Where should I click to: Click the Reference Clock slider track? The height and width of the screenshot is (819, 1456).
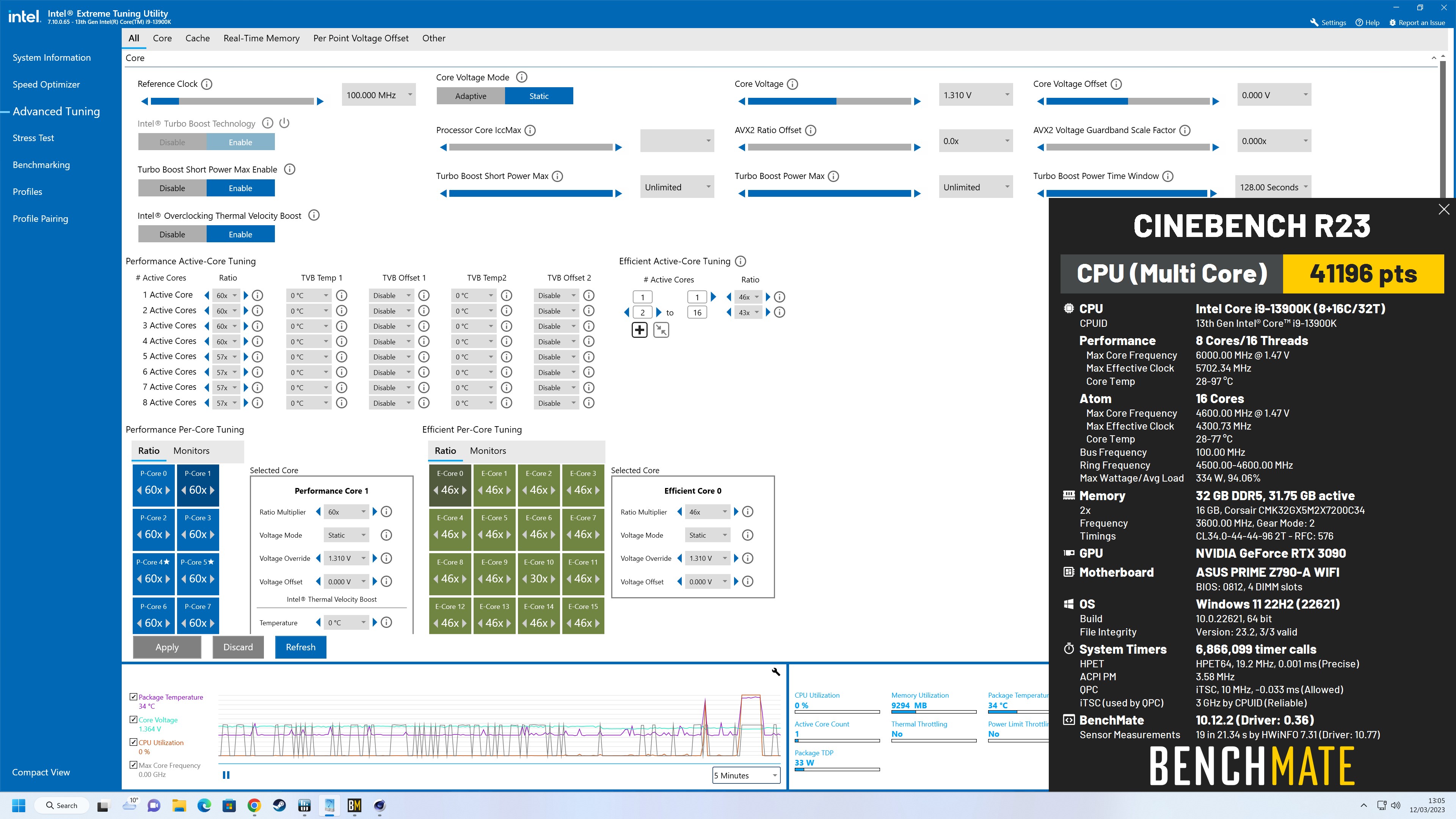click(232, 101)
